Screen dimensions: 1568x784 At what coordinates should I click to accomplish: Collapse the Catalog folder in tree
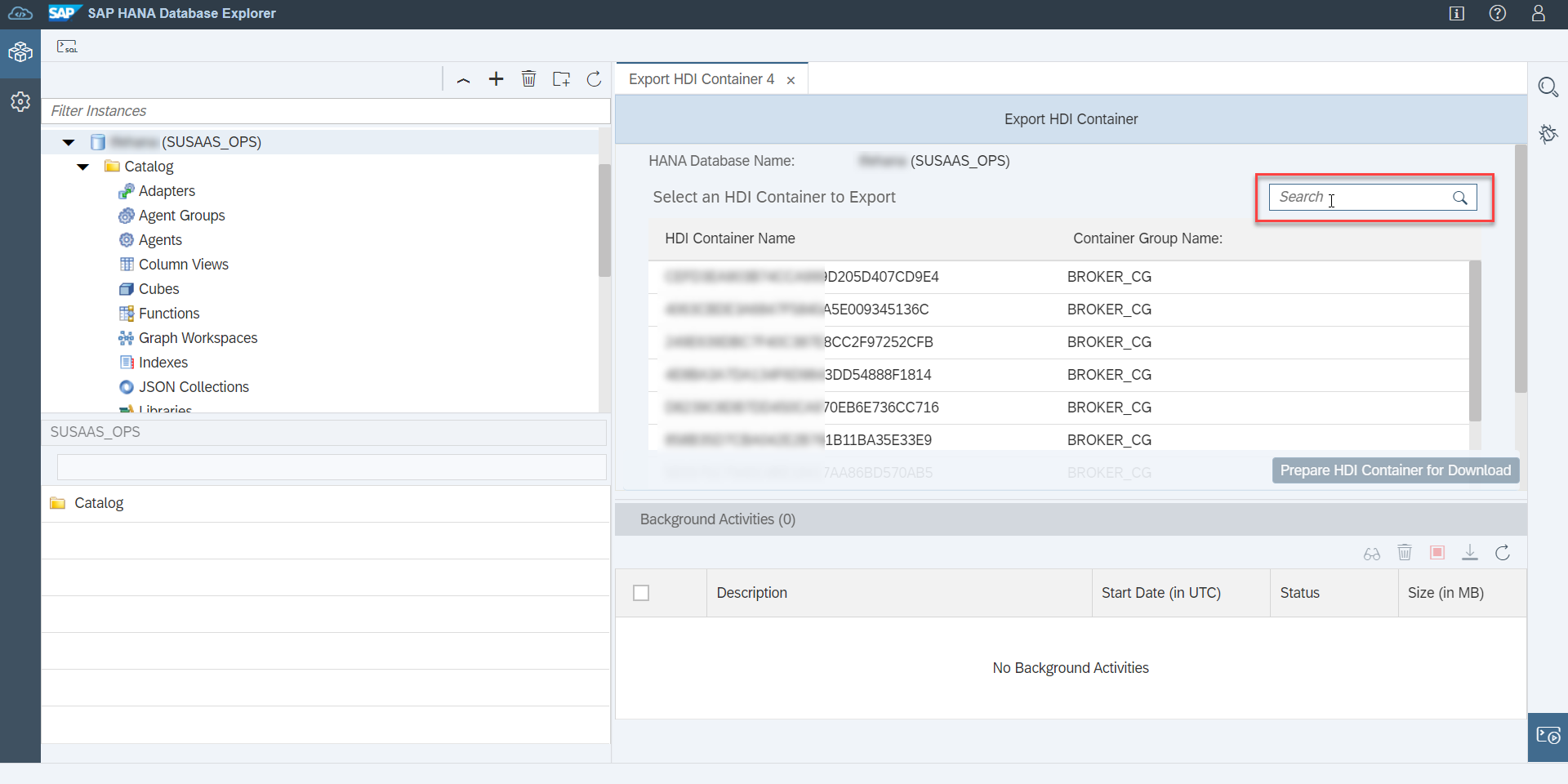(x=82, y=167)
